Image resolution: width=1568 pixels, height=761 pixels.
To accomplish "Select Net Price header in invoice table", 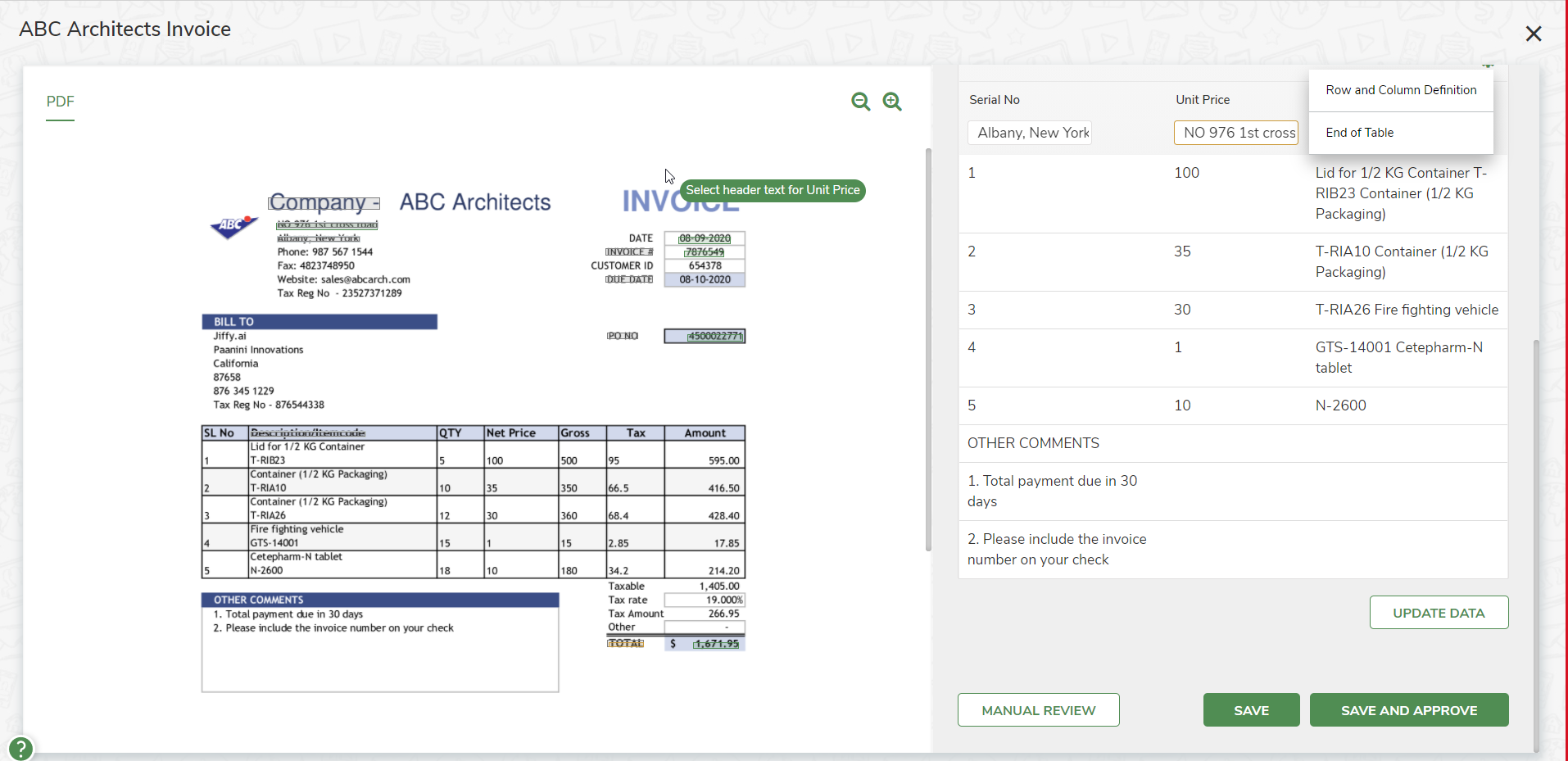I will pos(510,433).
